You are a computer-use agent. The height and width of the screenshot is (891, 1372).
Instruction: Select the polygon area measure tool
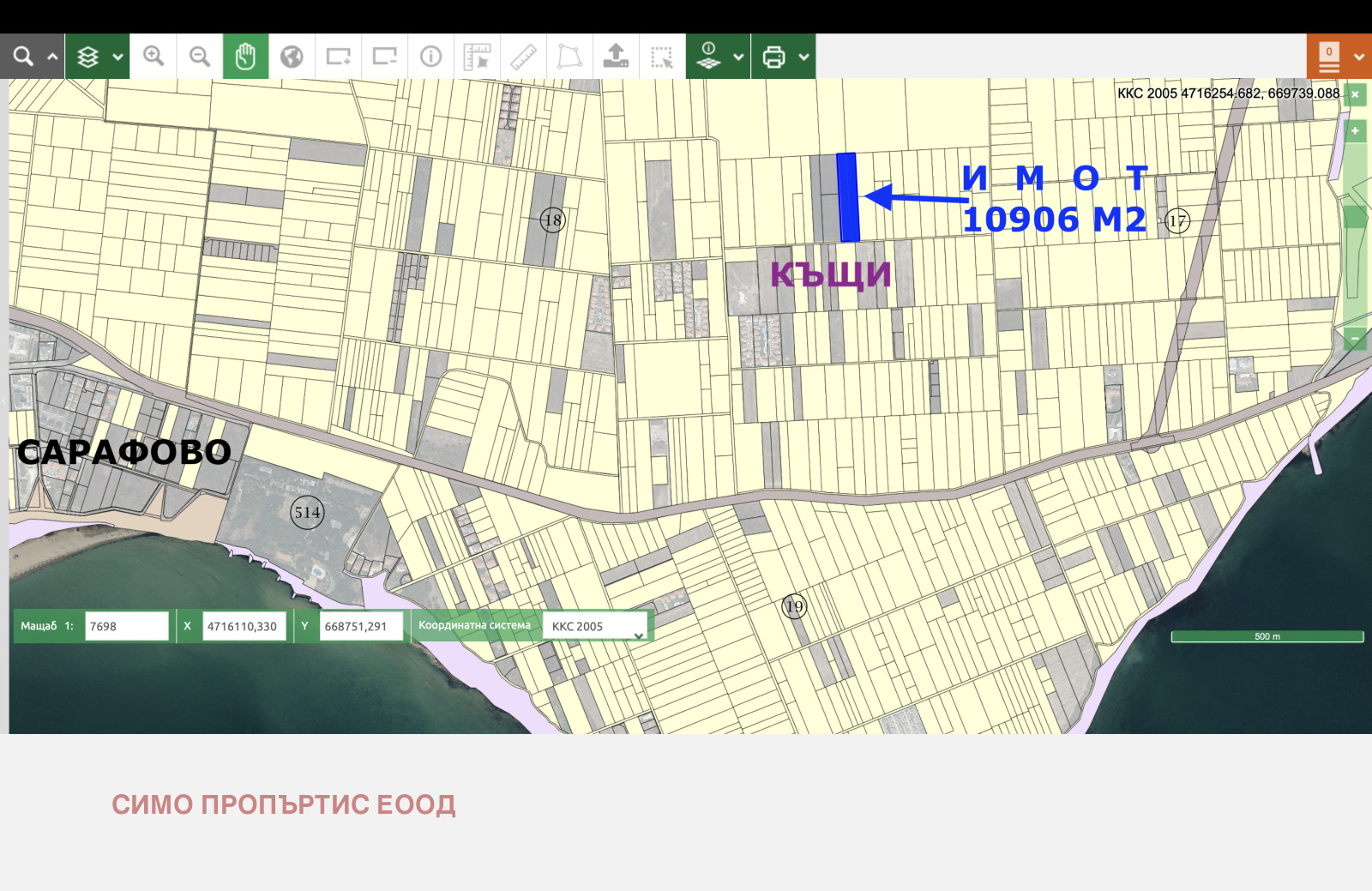569,57
